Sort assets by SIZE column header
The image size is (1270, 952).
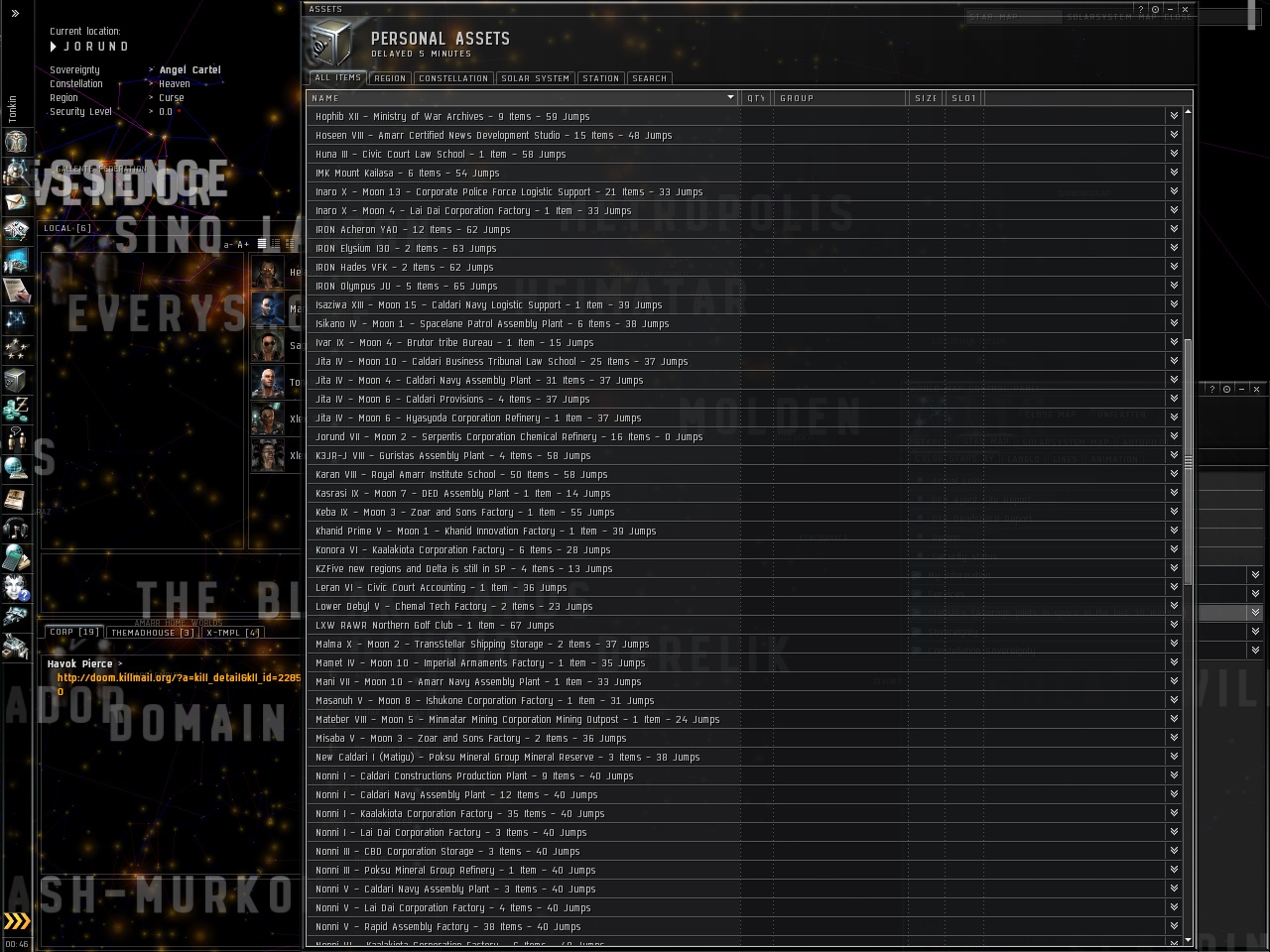pos(927,98)
